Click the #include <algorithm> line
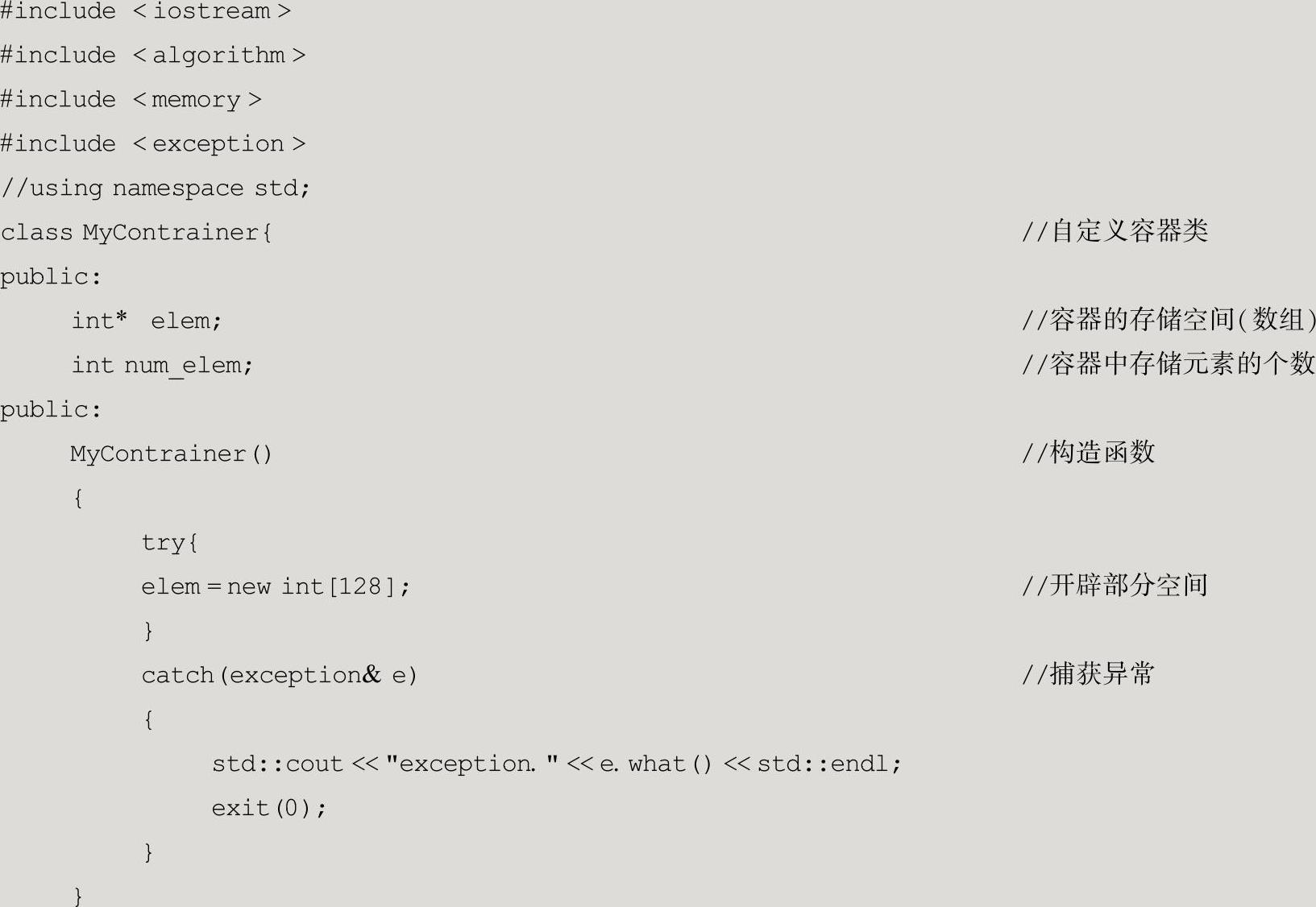 153,56
